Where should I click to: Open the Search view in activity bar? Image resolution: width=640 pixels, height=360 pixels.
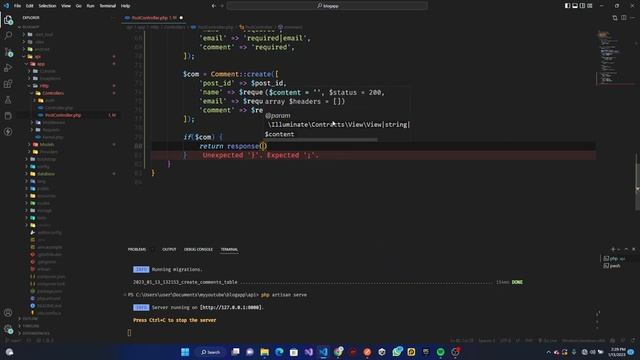tap(8, 36)
